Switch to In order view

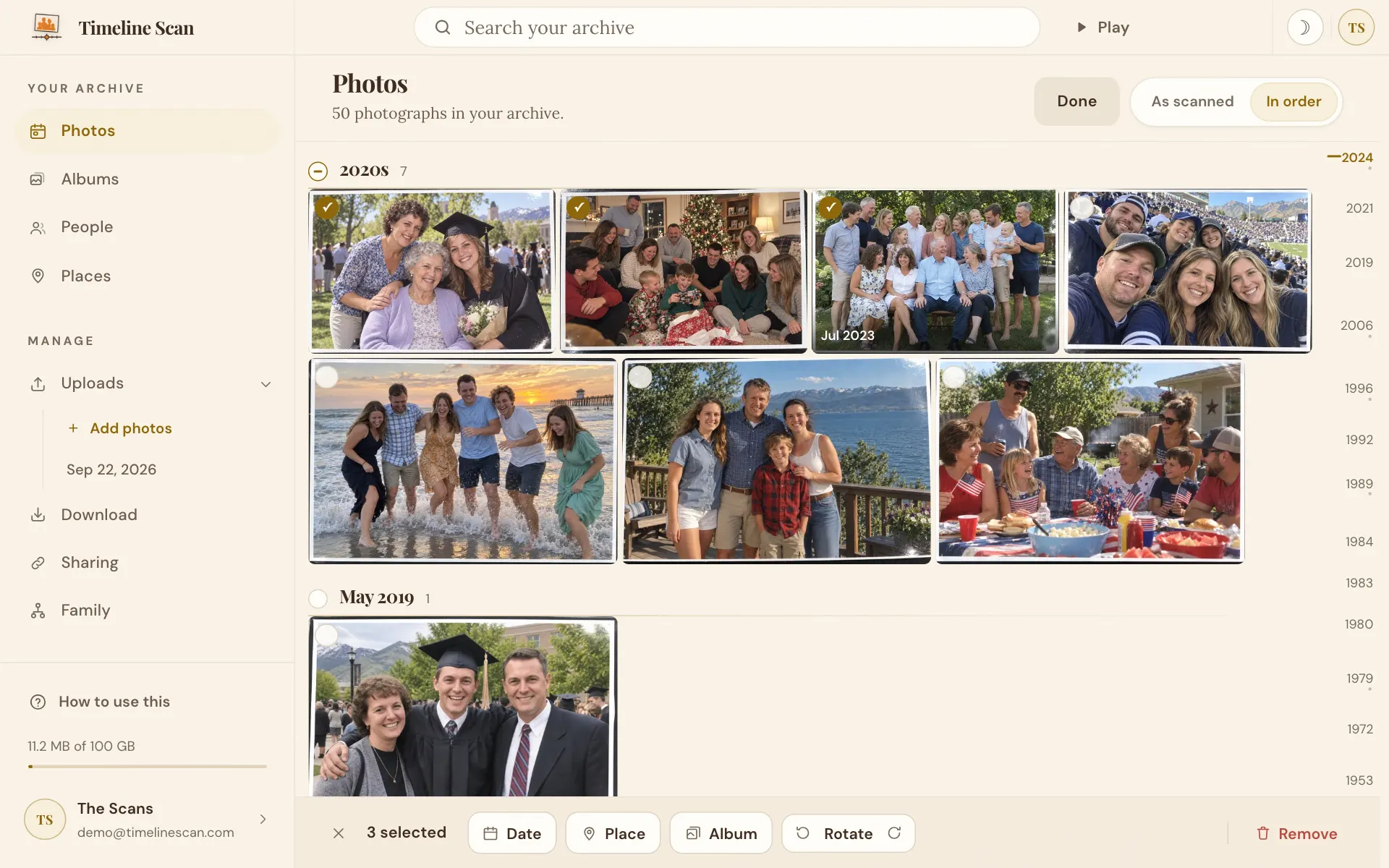pos(1294,101)
